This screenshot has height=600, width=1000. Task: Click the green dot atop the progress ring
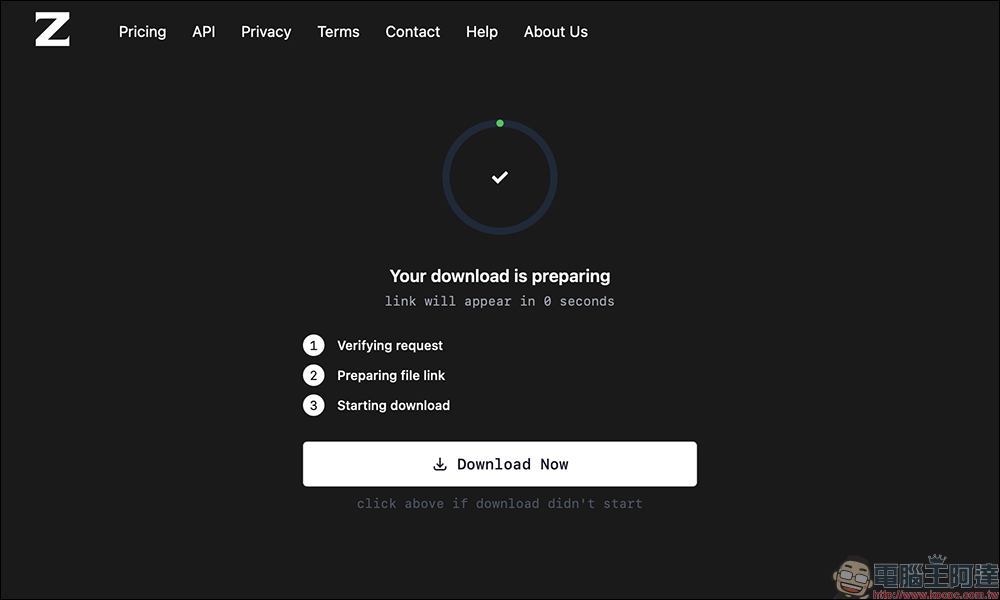pyautogui.click(x=500, y=122)
